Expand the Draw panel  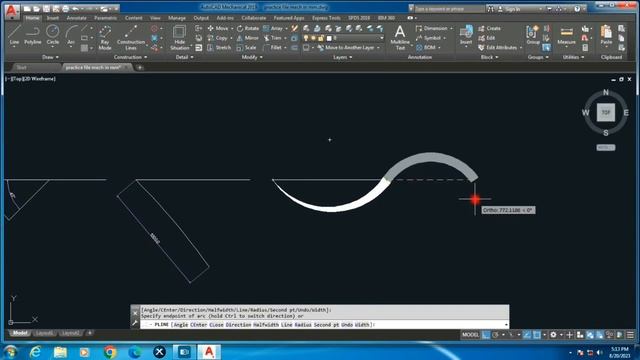50,57
